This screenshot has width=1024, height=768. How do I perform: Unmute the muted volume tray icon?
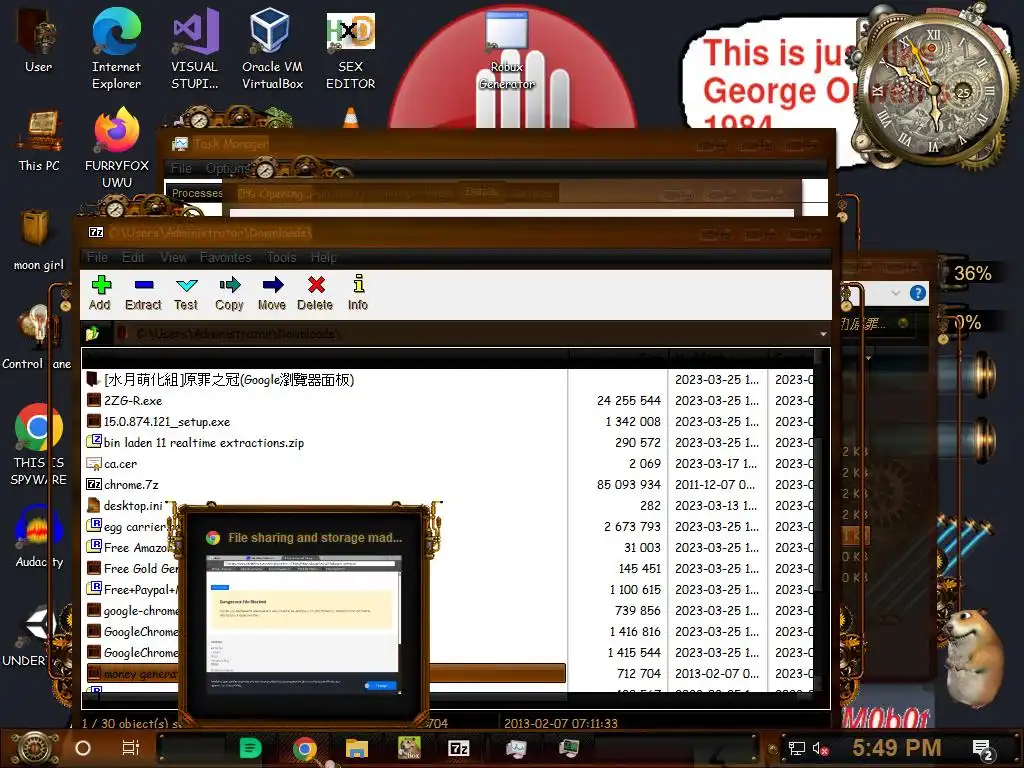pyautogui.click(x=821, y=748)
